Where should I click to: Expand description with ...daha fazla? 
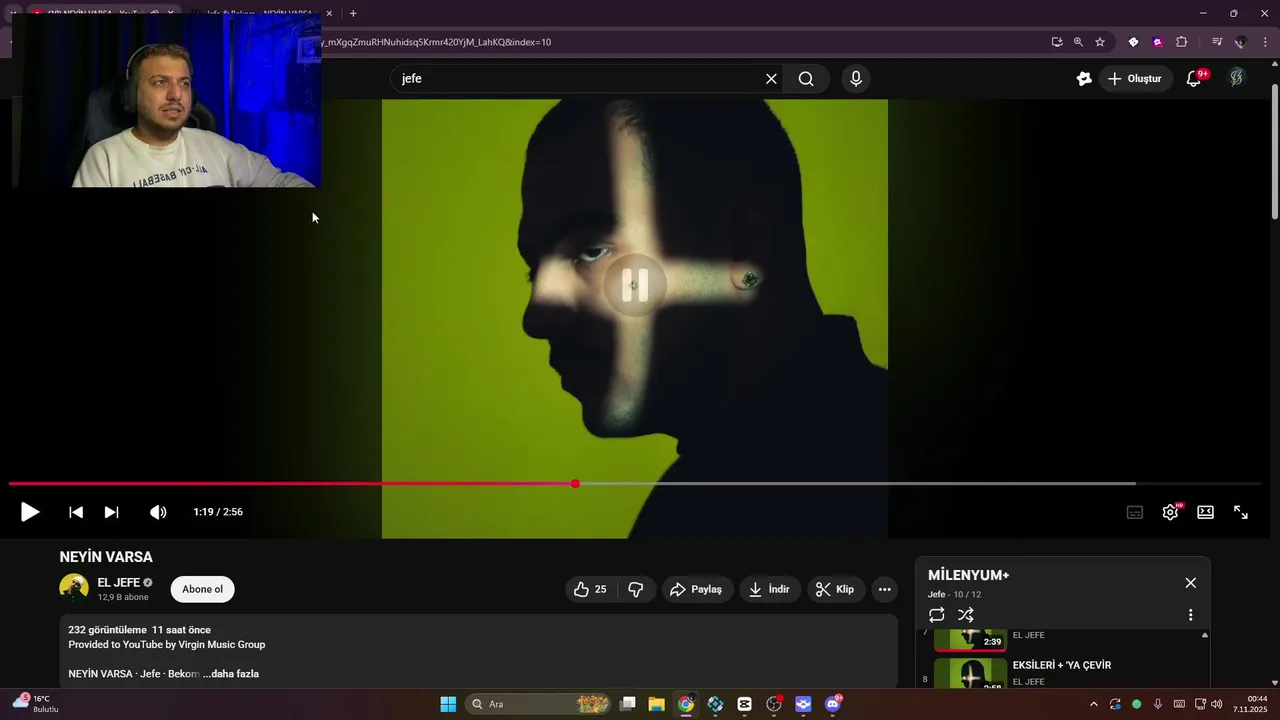[231, 674]
